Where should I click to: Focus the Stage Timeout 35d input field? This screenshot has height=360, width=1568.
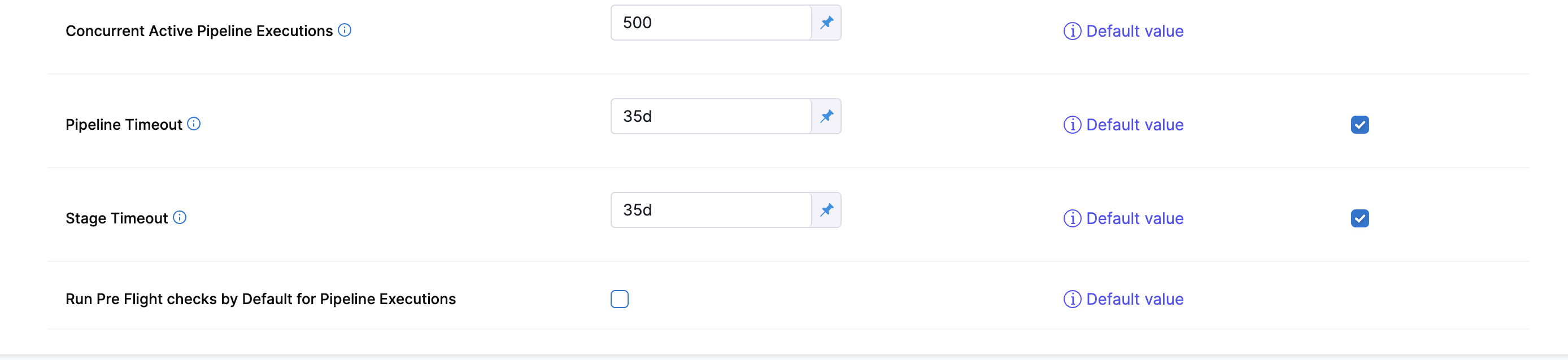click(x=711, y=210)
